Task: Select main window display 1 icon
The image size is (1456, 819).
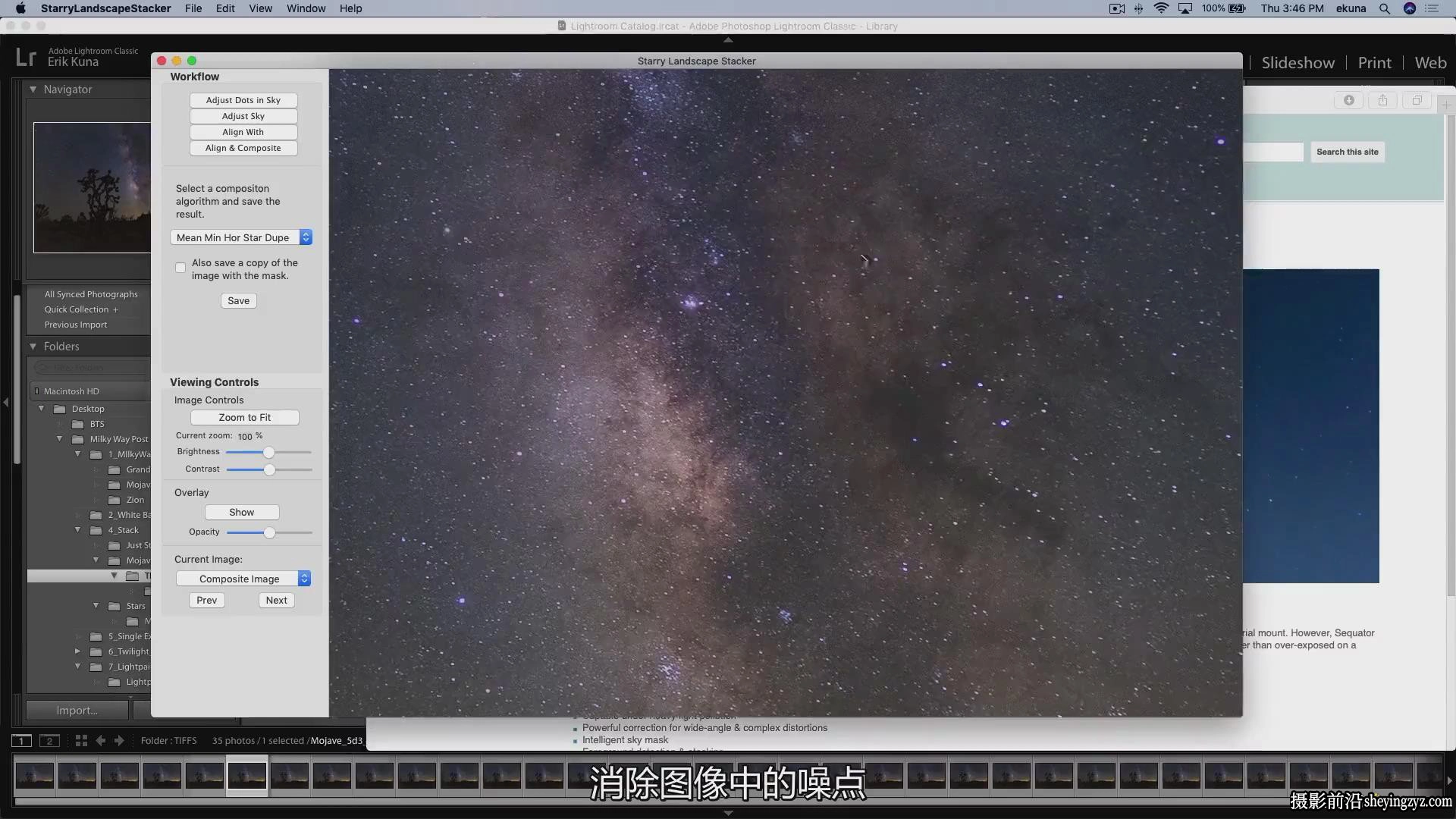Action: click(x=21, y=741)
